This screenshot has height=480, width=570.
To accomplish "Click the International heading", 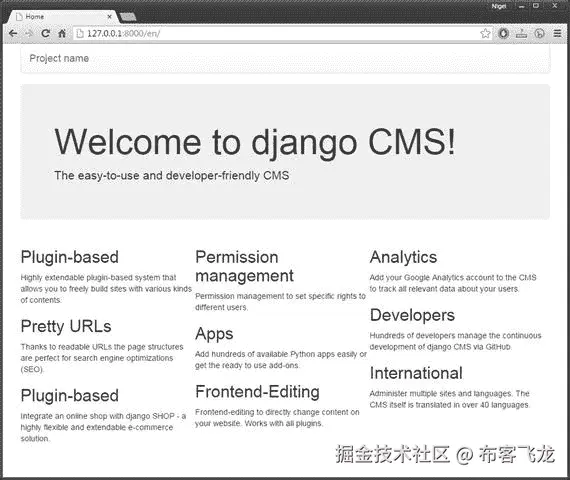I will (416, 373).
